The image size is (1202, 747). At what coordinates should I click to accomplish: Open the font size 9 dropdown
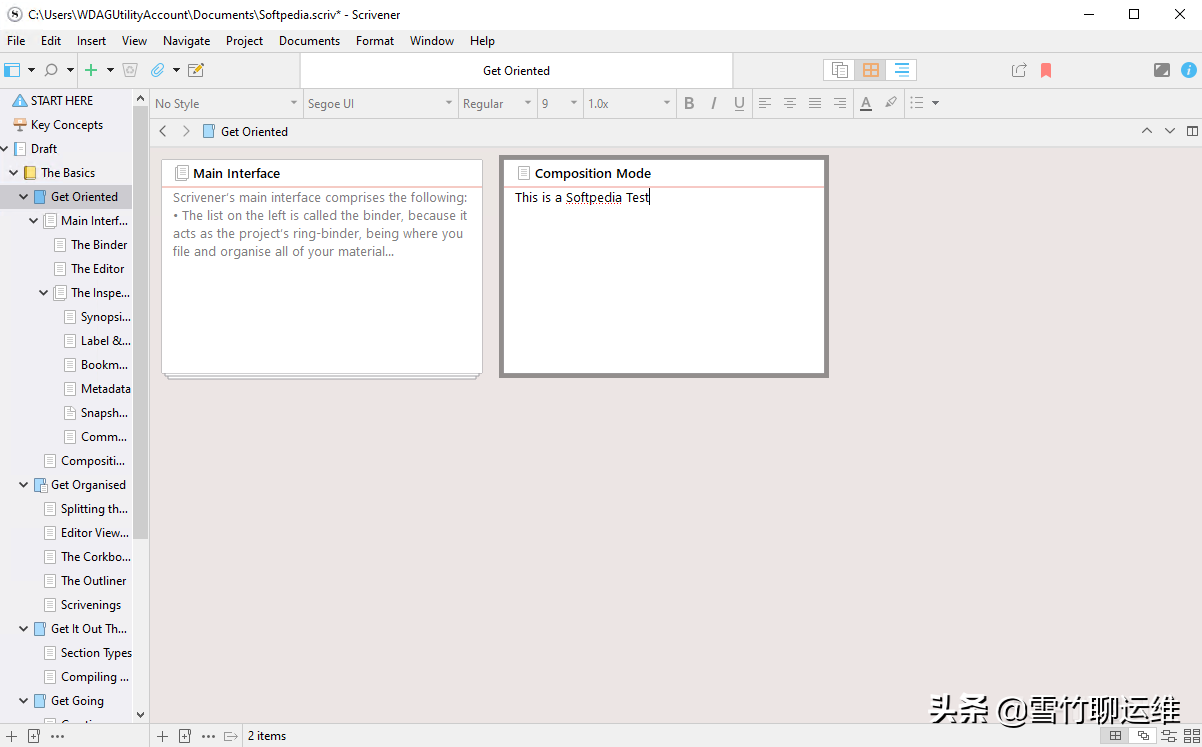(560, 103)
